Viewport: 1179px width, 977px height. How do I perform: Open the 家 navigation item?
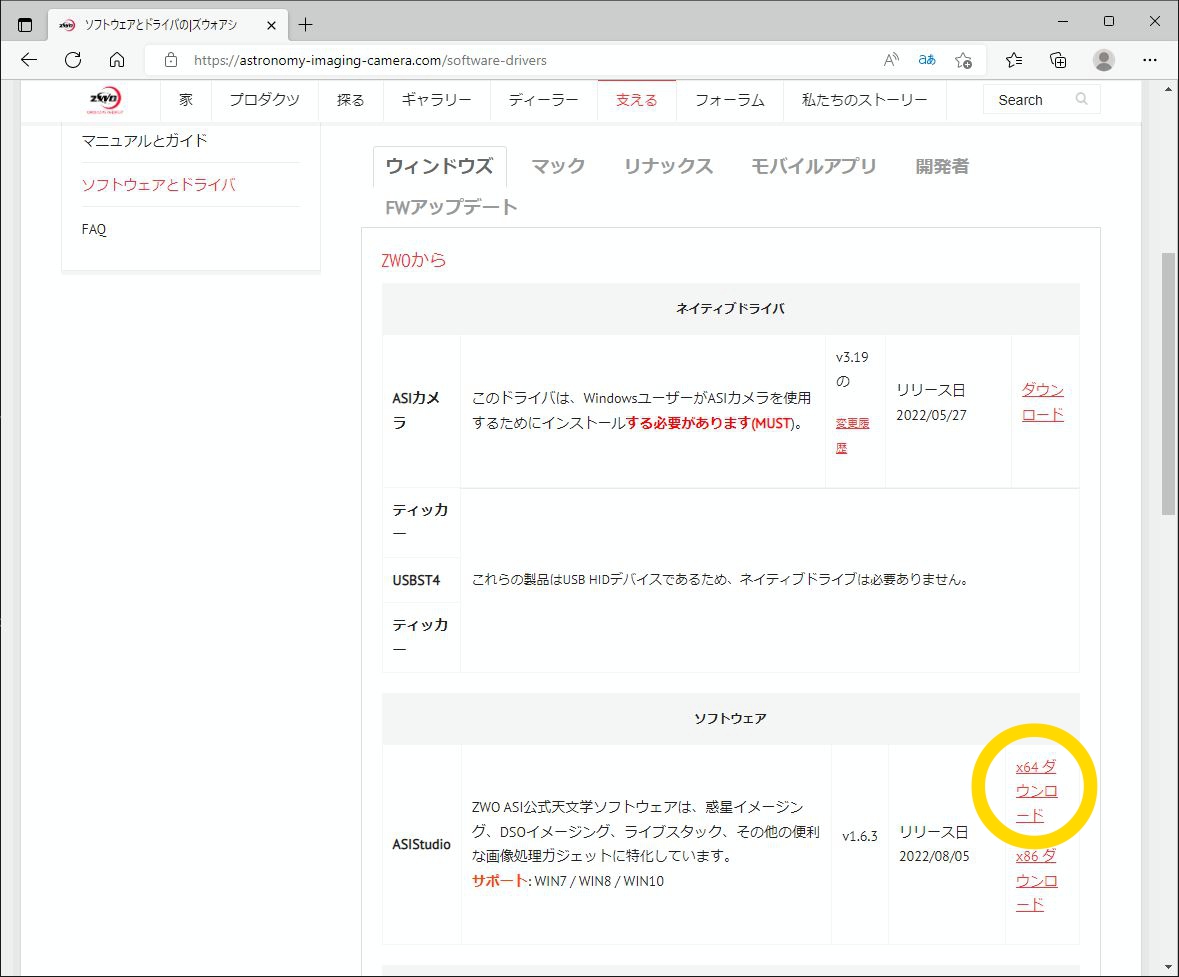click(x=186, y=99)
